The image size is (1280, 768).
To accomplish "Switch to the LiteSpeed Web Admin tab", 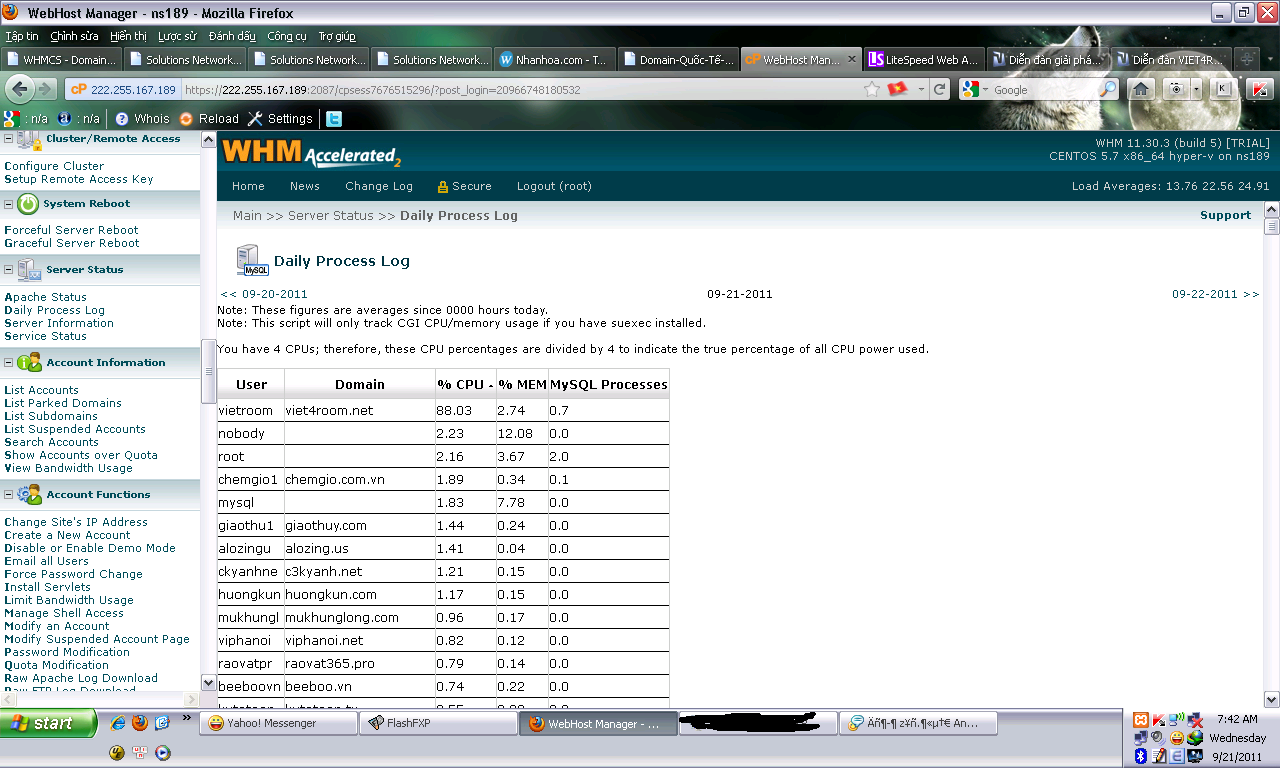I will click(x=924, y=59).
